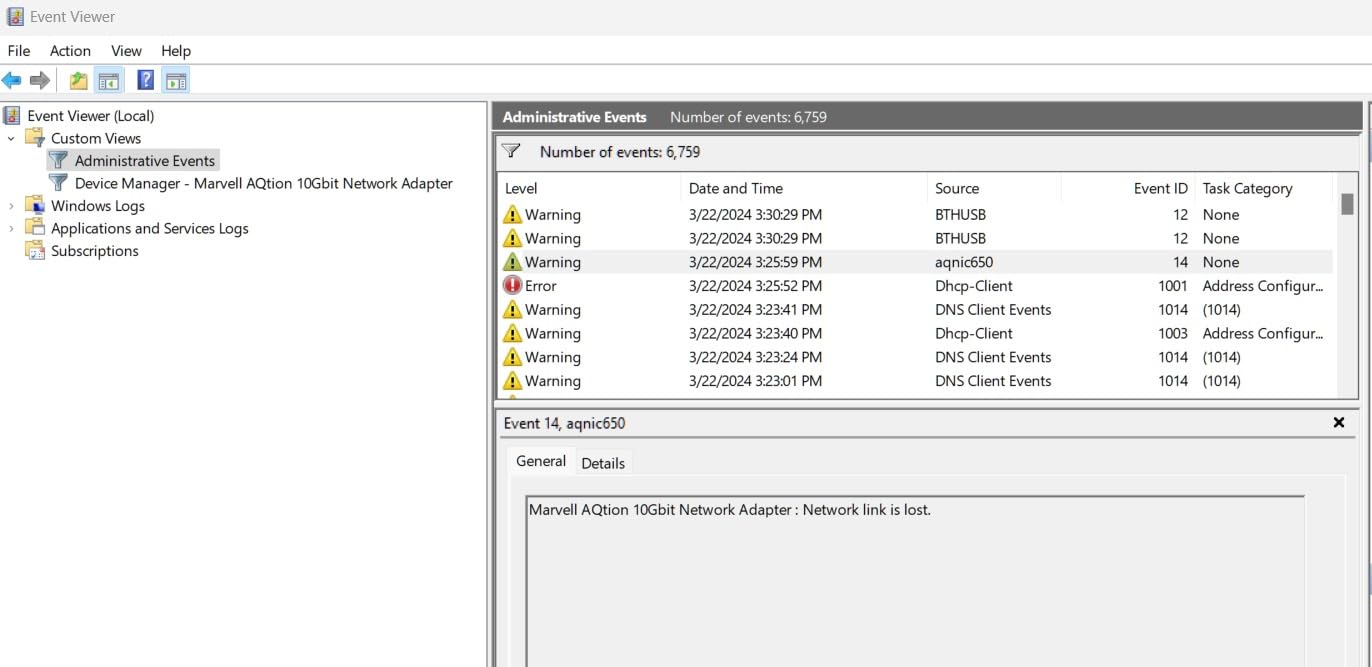Select the DNS Client Events row at 3:23:41 PM
The image size is (1372, 667).
pos(915,309)
